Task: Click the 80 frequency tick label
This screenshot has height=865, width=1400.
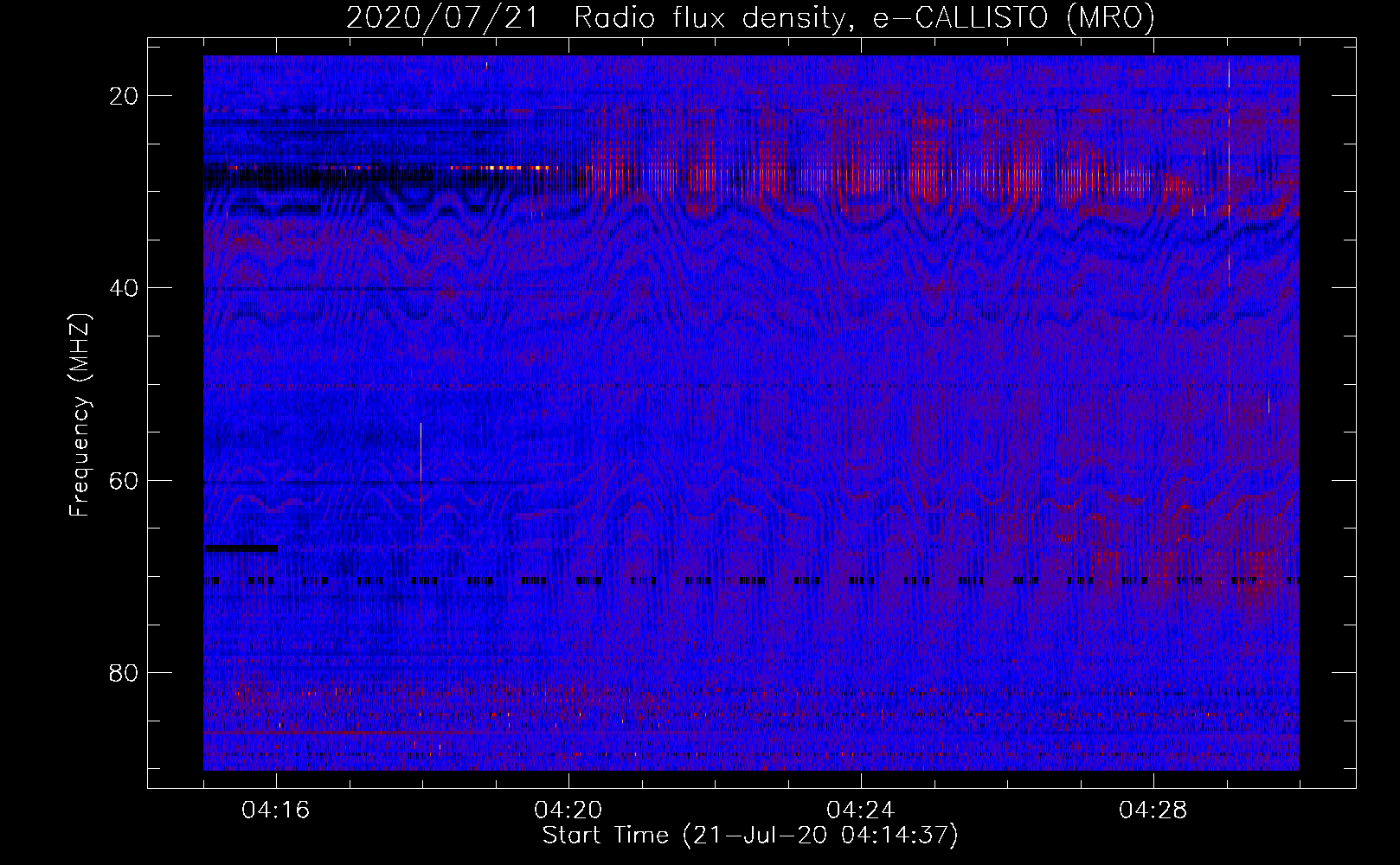Action: coord(124,672)
